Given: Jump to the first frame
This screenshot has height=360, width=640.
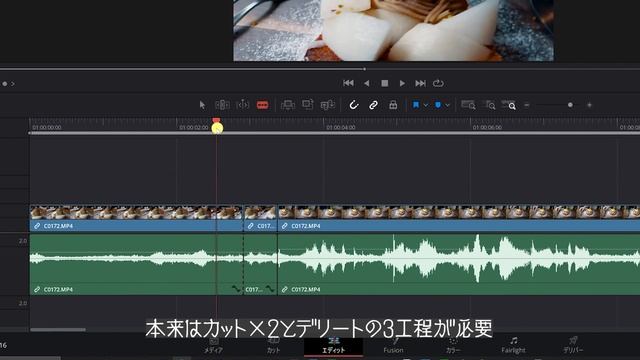Looking at the screenshot, I should click(x=348, y=83).
